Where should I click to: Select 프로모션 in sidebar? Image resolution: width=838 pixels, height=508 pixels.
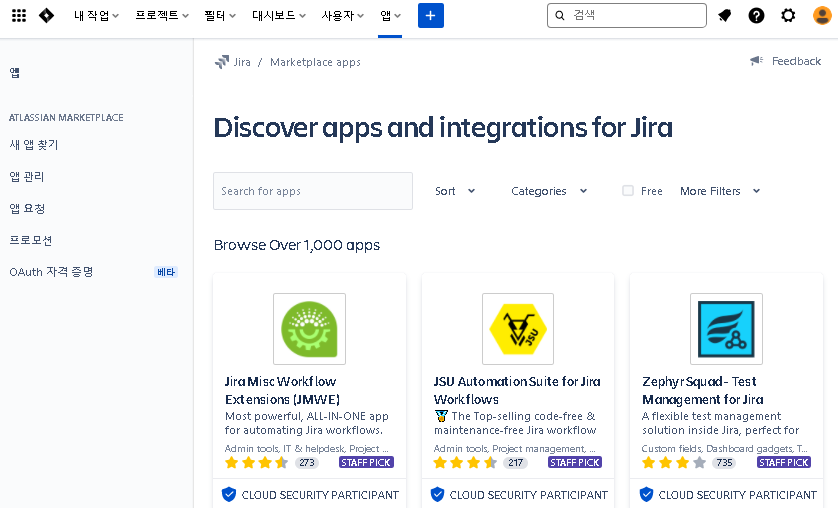click(x=31, y=240)
